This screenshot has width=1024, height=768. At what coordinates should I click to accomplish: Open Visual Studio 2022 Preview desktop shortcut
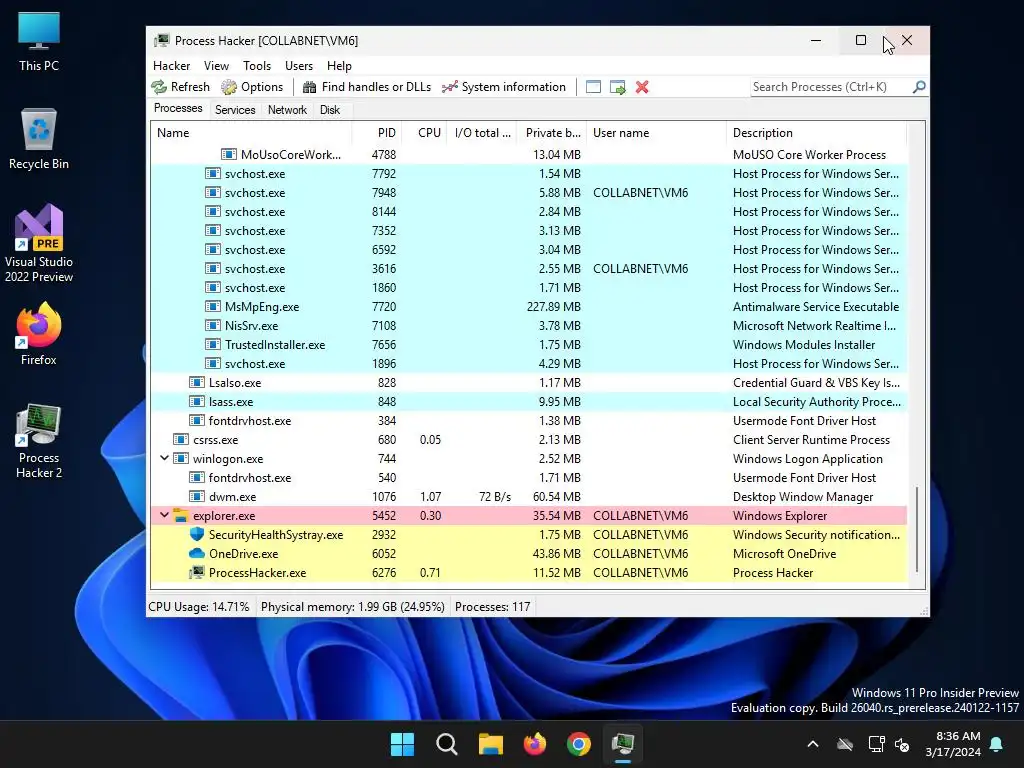coord(39,243)
